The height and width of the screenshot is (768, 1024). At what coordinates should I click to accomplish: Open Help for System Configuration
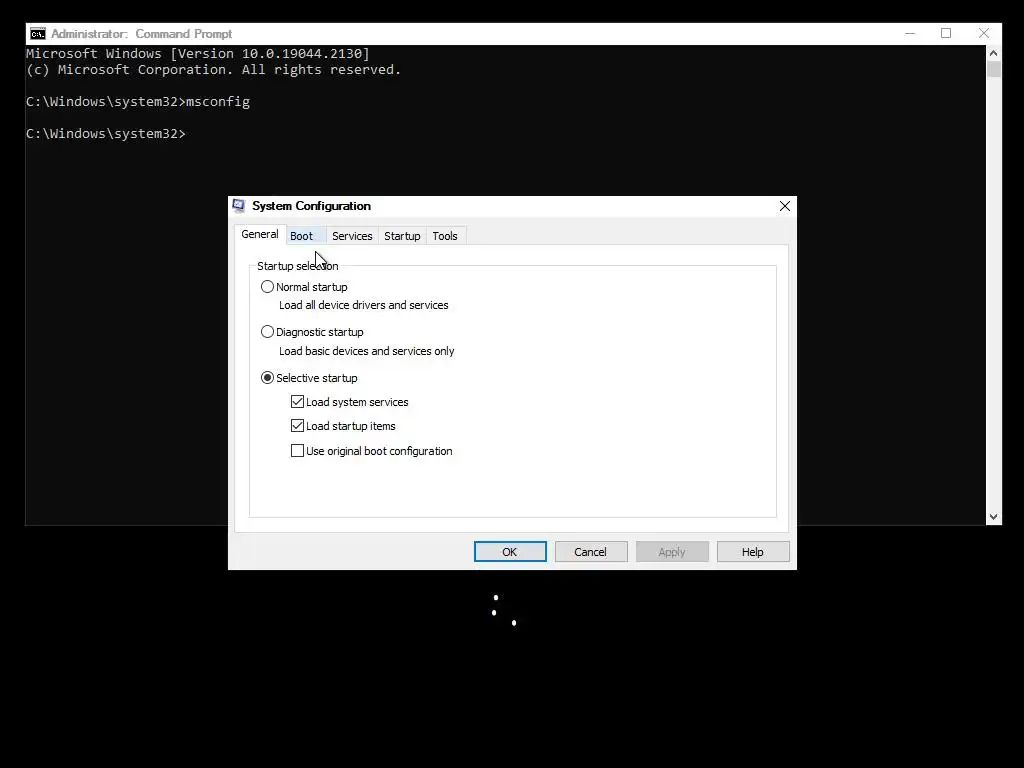(753, 552)
